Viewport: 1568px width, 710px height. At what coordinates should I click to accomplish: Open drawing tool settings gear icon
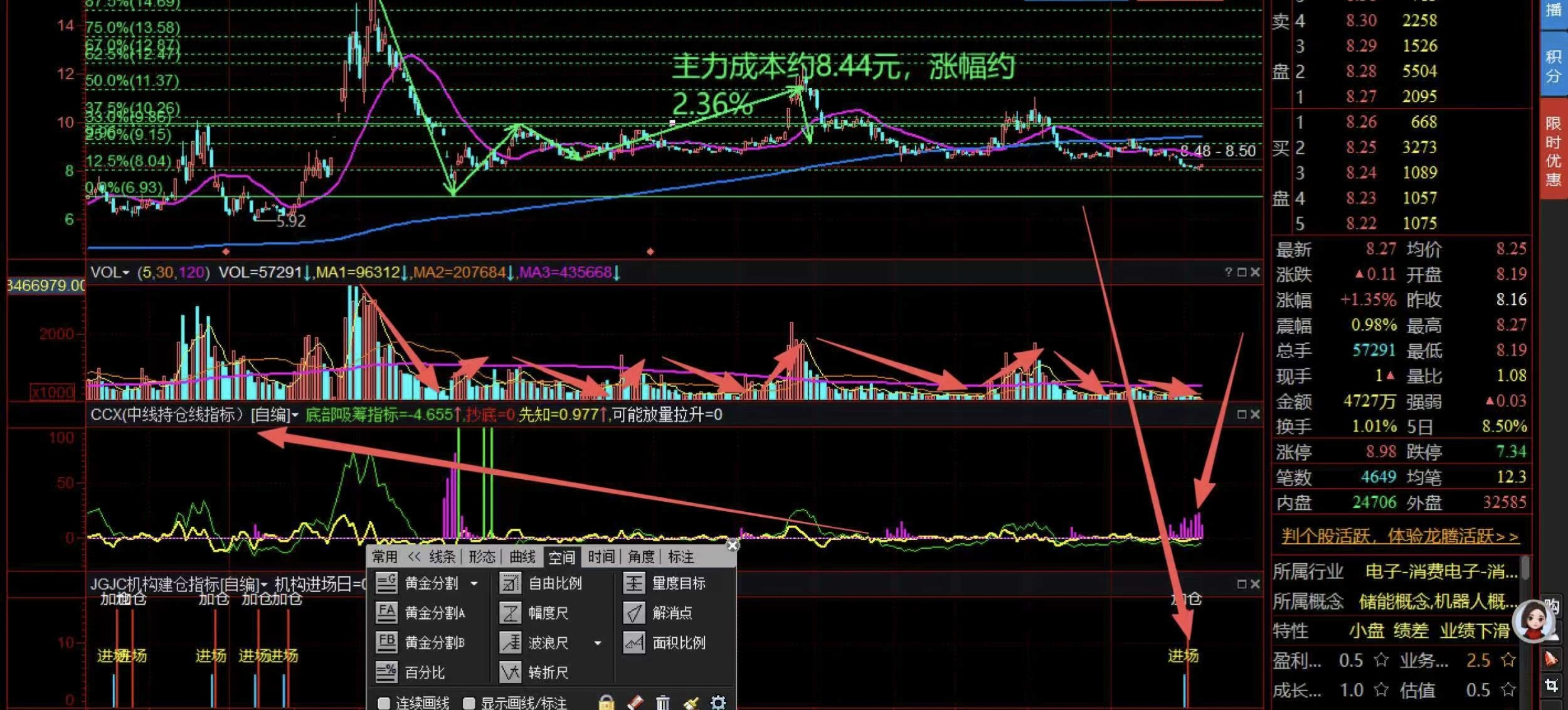coord(718,702)
